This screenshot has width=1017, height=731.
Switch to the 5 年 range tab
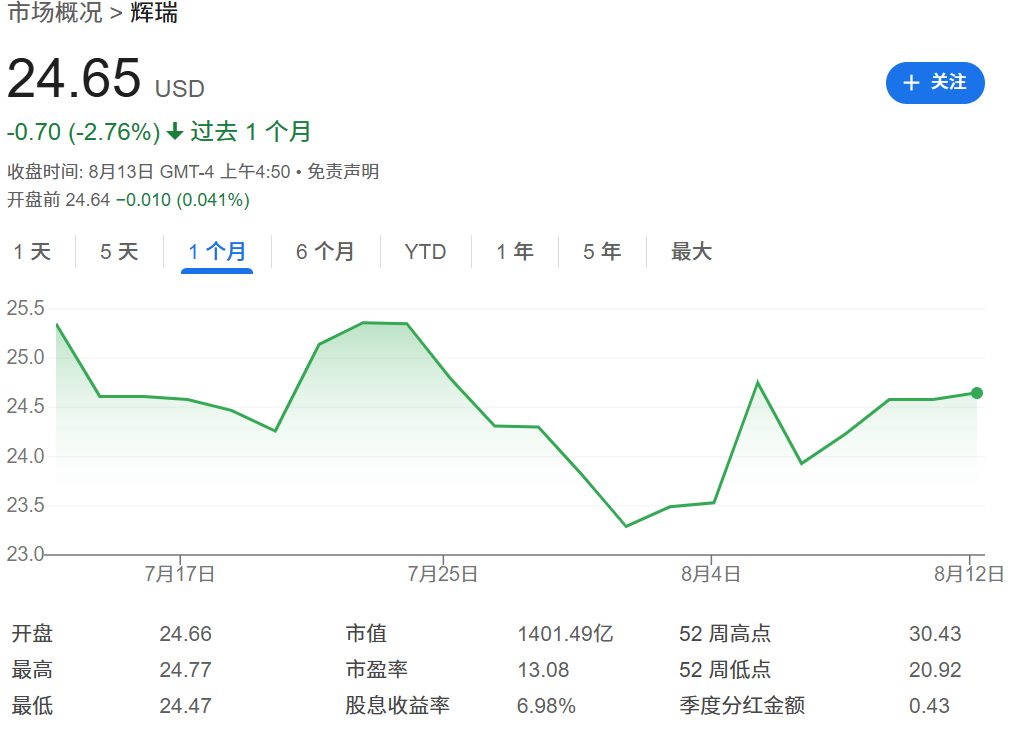click(602, 252)
